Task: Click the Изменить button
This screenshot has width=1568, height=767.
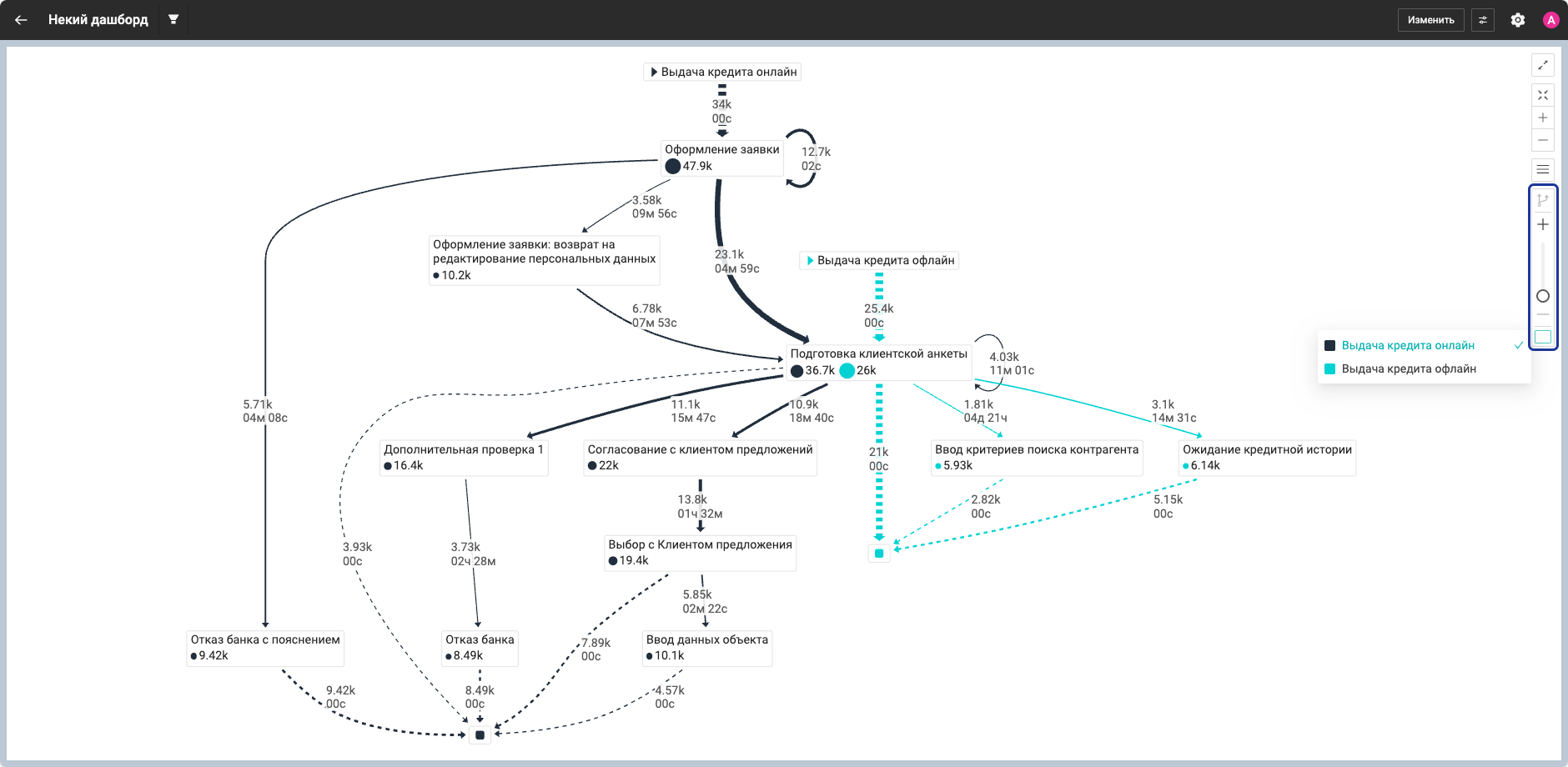Action: [1430, 20]
